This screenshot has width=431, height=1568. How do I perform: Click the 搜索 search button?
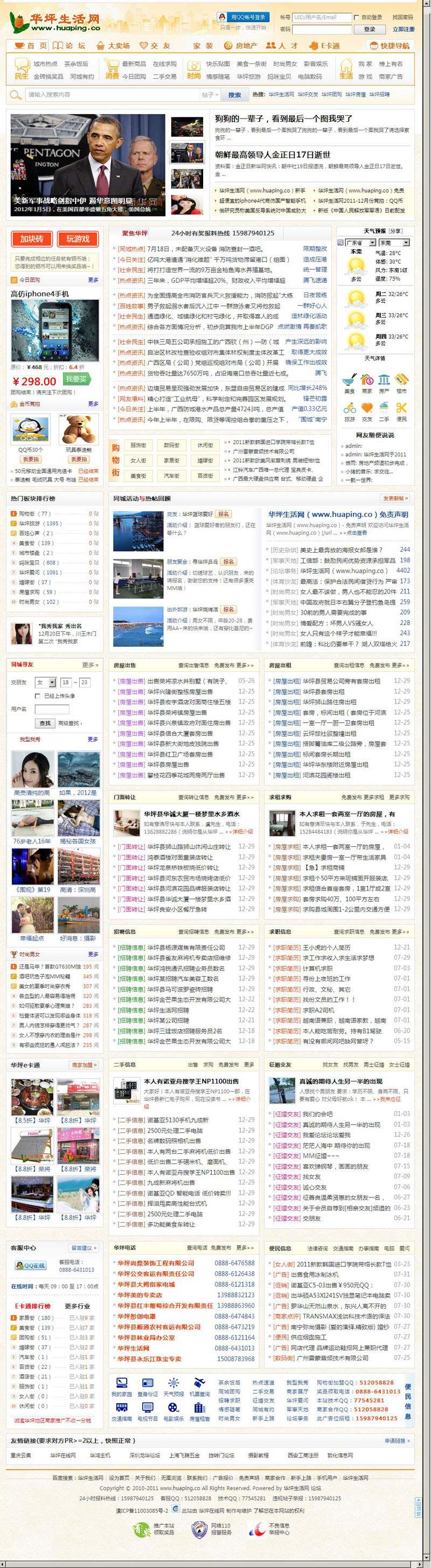pos(234,95)
